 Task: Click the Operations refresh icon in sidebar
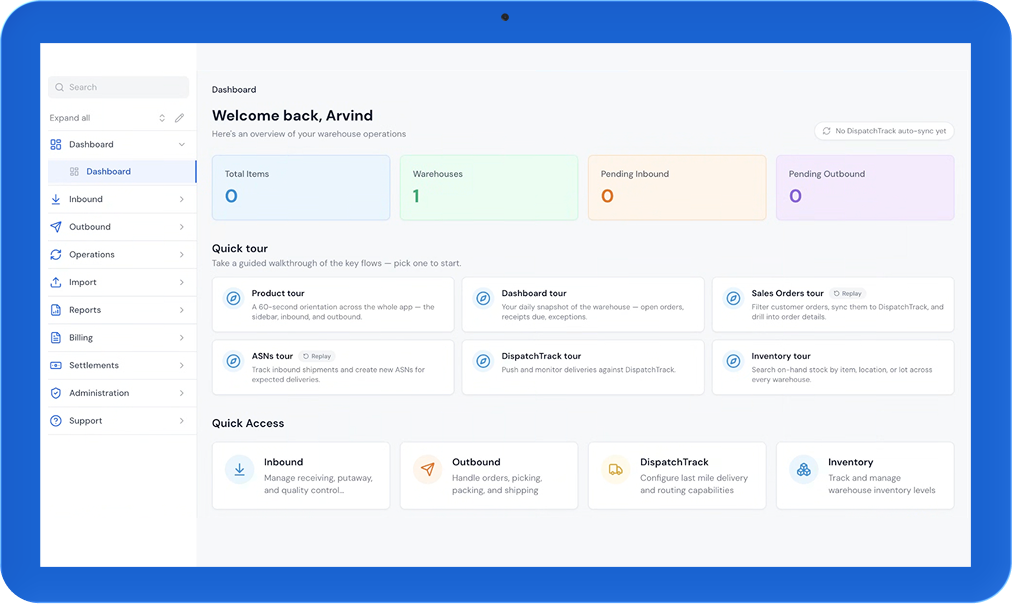tap(56, 255)
